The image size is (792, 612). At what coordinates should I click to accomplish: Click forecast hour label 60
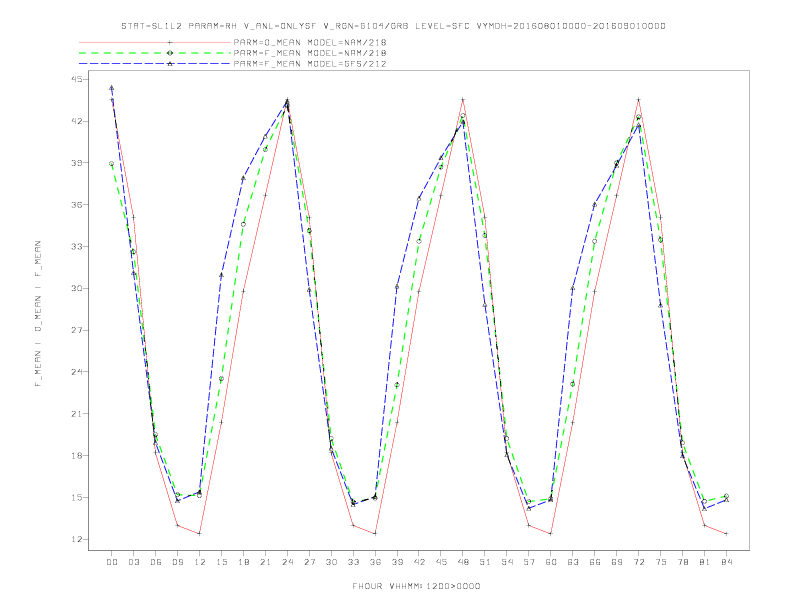click(551, 562)
